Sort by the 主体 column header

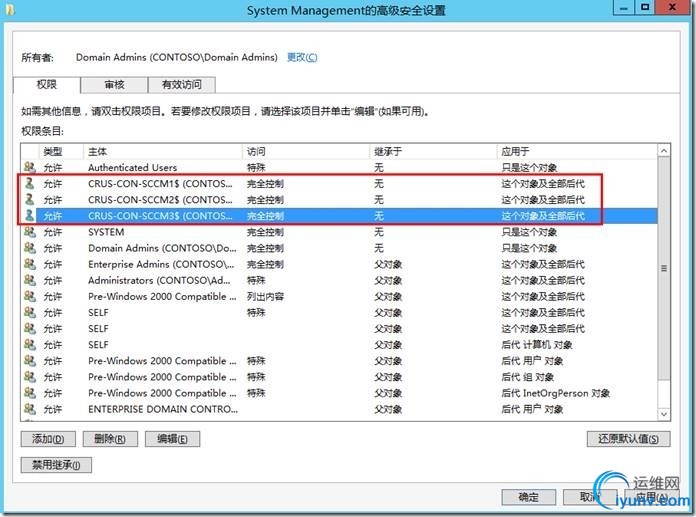point(162,151)
